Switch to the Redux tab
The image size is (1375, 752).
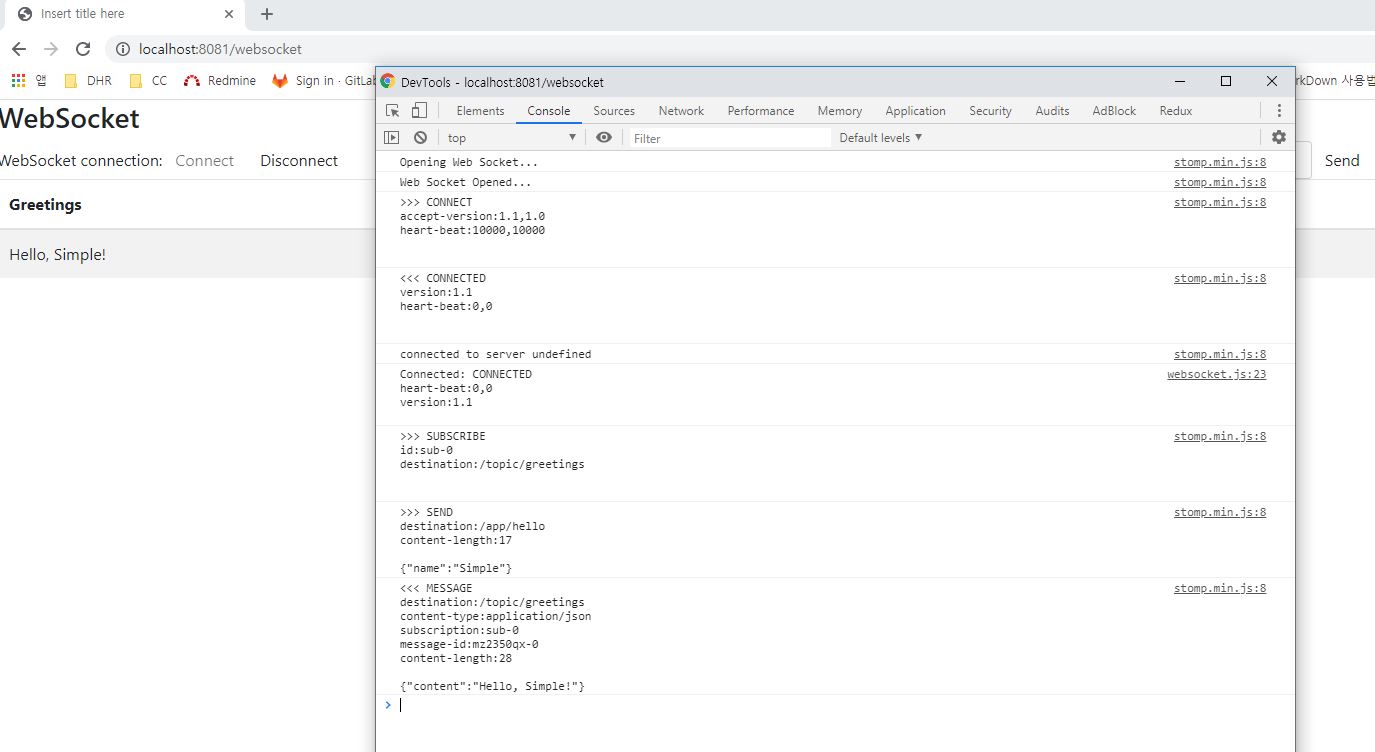pos(1176,111)
